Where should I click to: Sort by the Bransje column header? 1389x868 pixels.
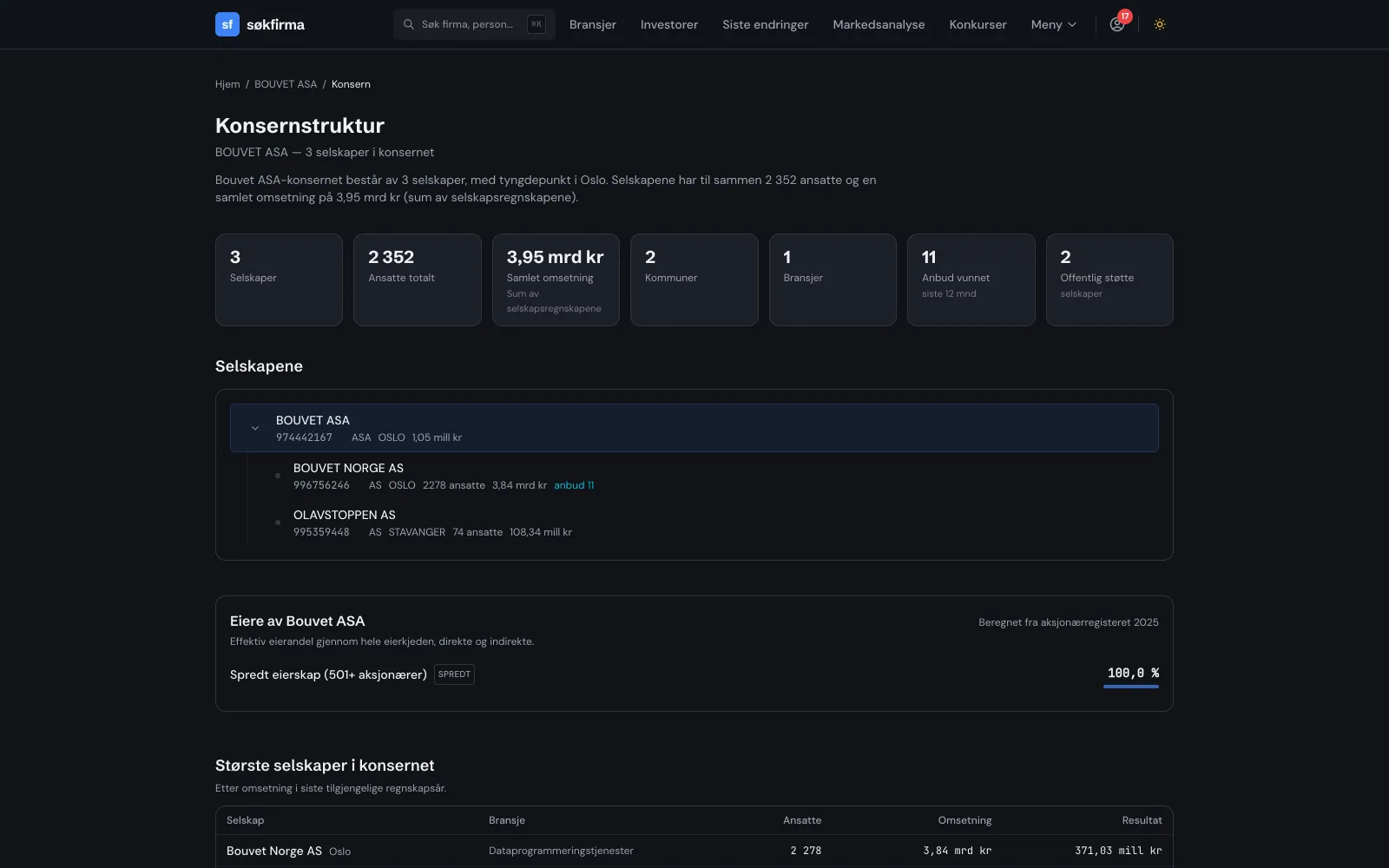pyautogui.click(x=507, y=820)
